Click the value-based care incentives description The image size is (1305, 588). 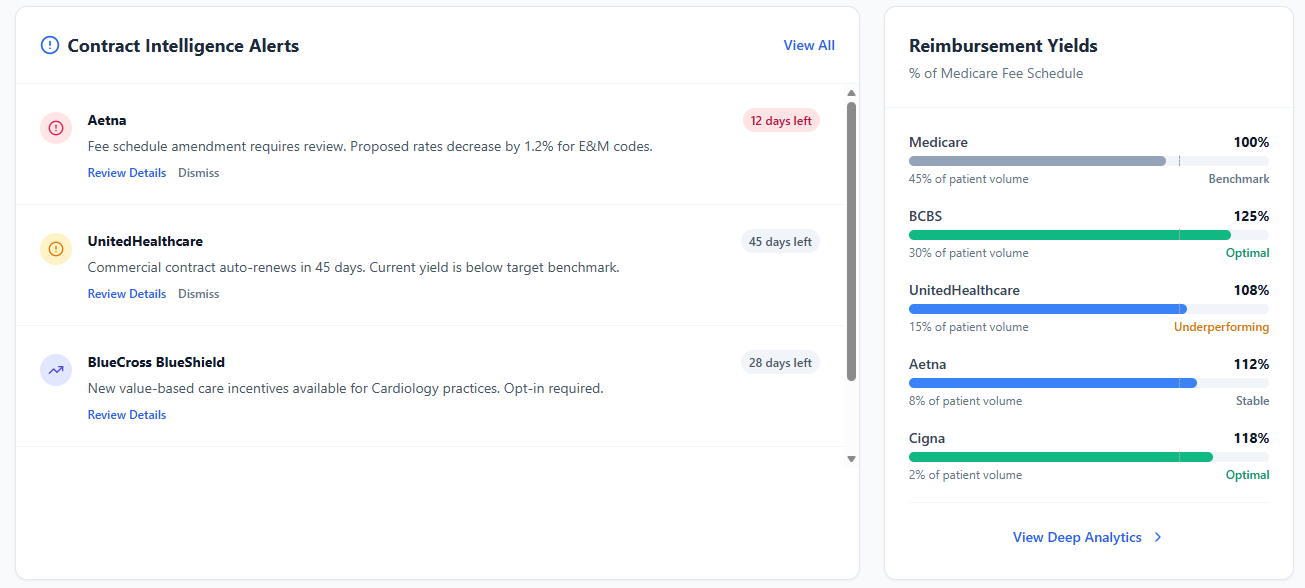[x=346, y=389]
